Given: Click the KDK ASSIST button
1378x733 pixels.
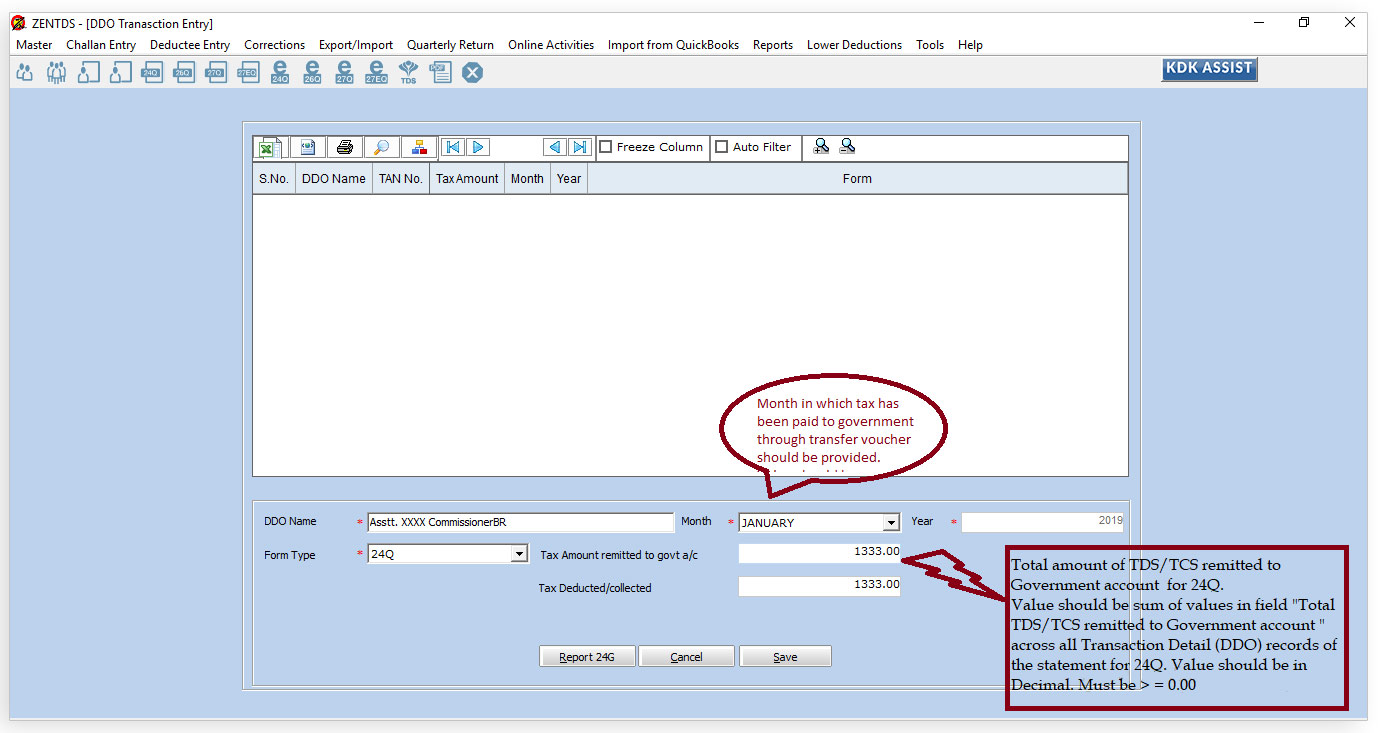Looking at the screenshot, I should coord(1209,68).
